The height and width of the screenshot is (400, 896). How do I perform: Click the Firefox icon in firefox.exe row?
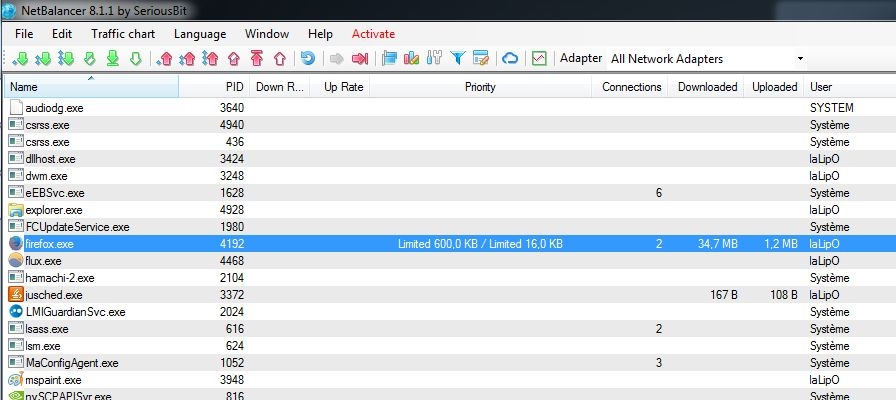(16, 243)
